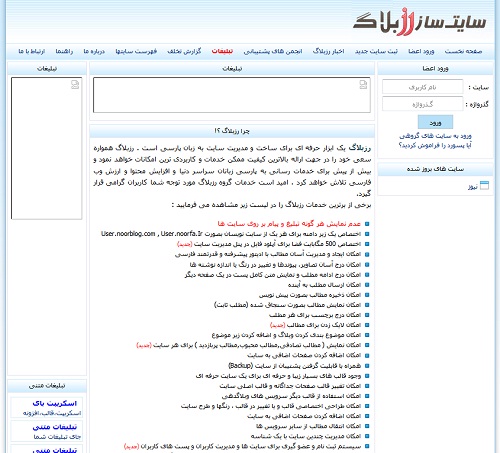
Task: Open تبلیغات متنی ad with جای تبلیغات شما
Action: click(x=55, y=427)
